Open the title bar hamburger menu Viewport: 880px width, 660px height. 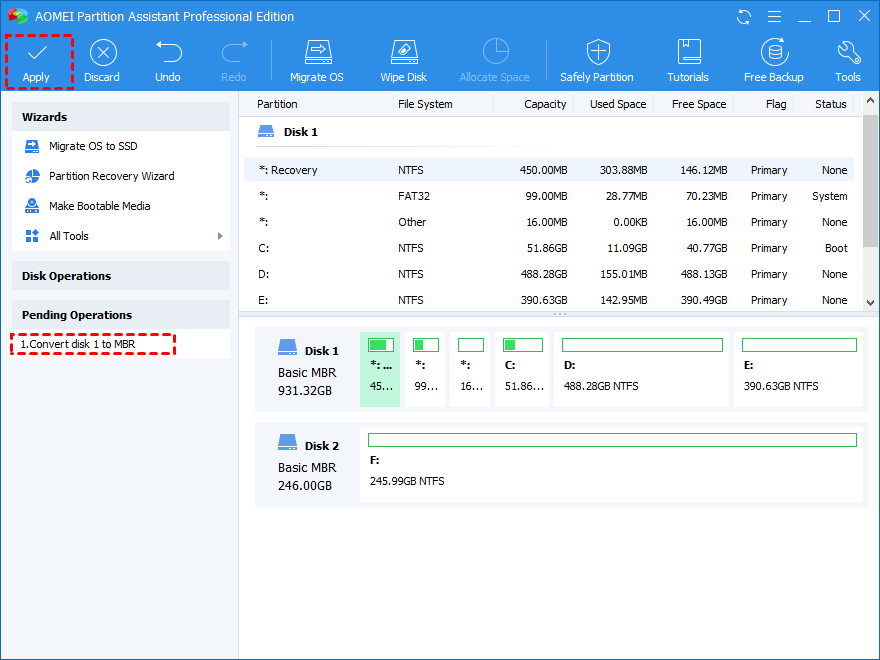(773, 17)
